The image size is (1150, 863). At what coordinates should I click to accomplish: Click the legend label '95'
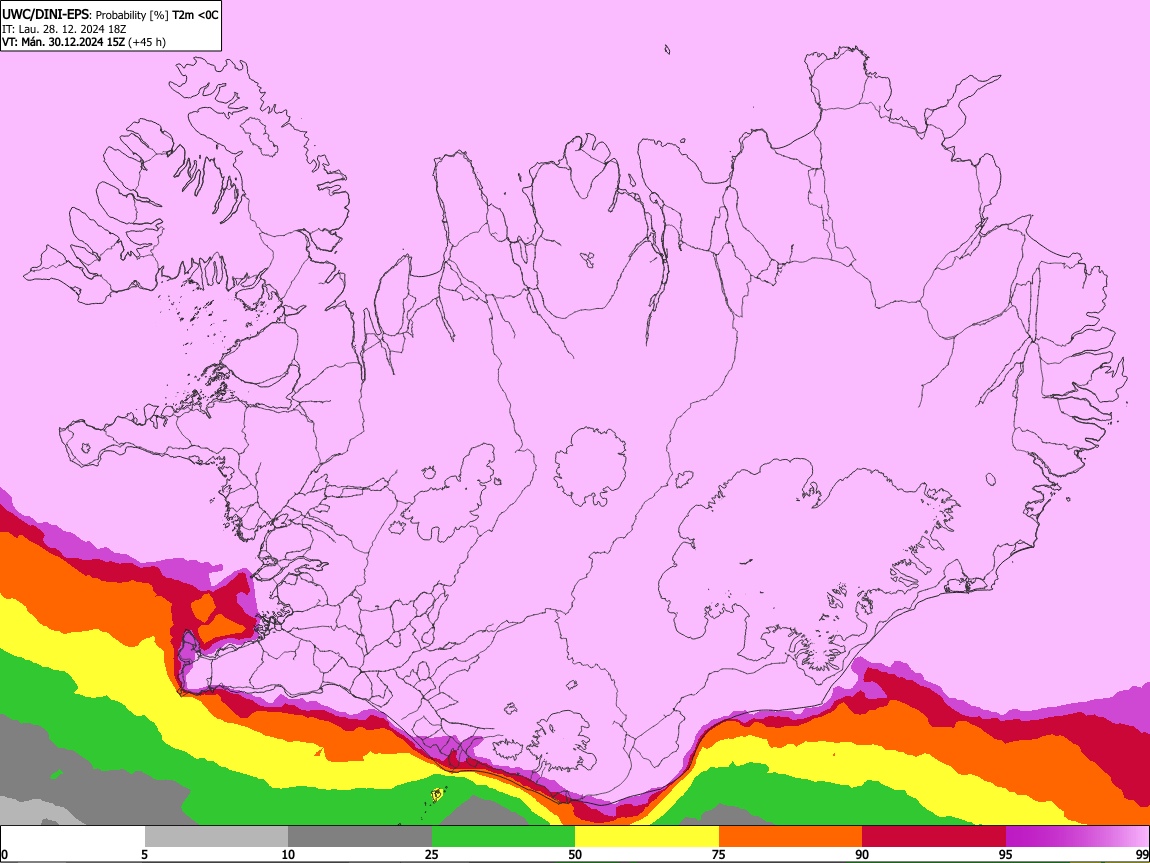tap(1006, 855)
